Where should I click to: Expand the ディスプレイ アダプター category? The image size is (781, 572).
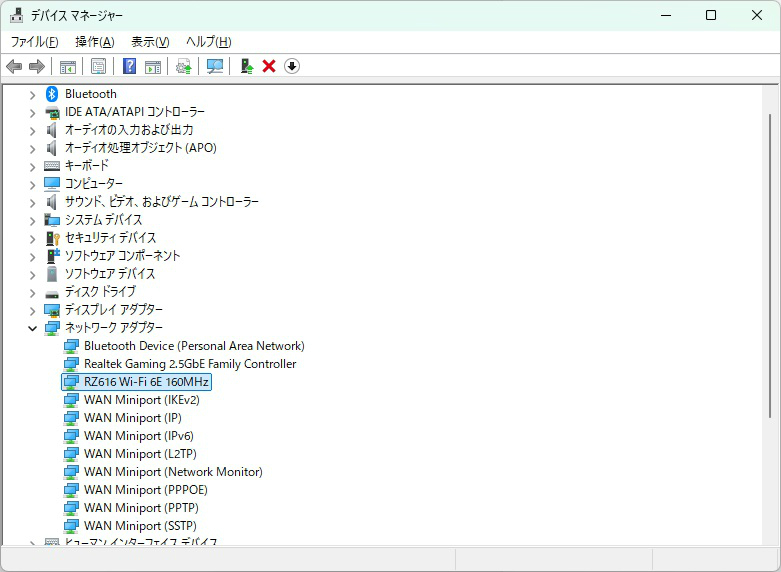pos(32,310)
